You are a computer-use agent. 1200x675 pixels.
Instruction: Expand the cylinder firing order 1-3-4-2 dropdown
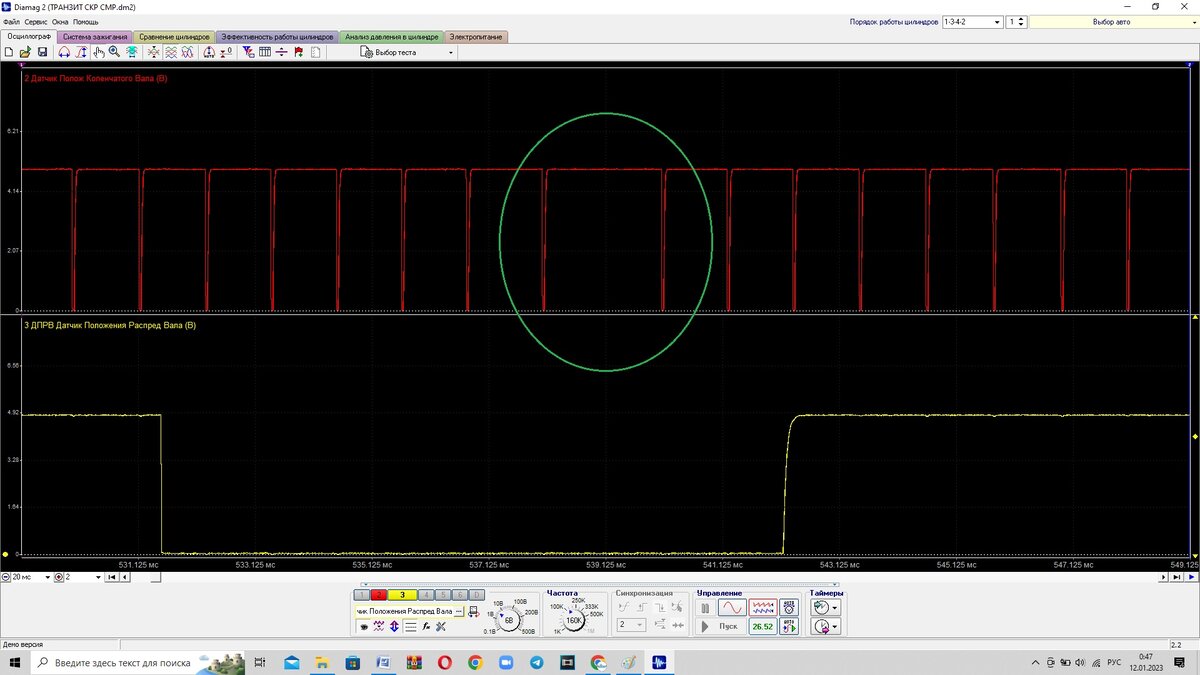click(996, 21)
